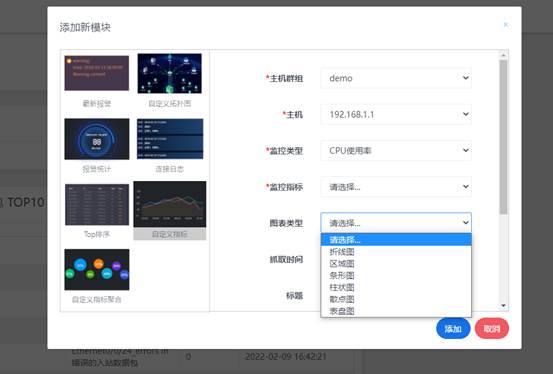The image size is (553, 374).
Task: Choose 条形图 in chart type list
Action: click(396, 275)
